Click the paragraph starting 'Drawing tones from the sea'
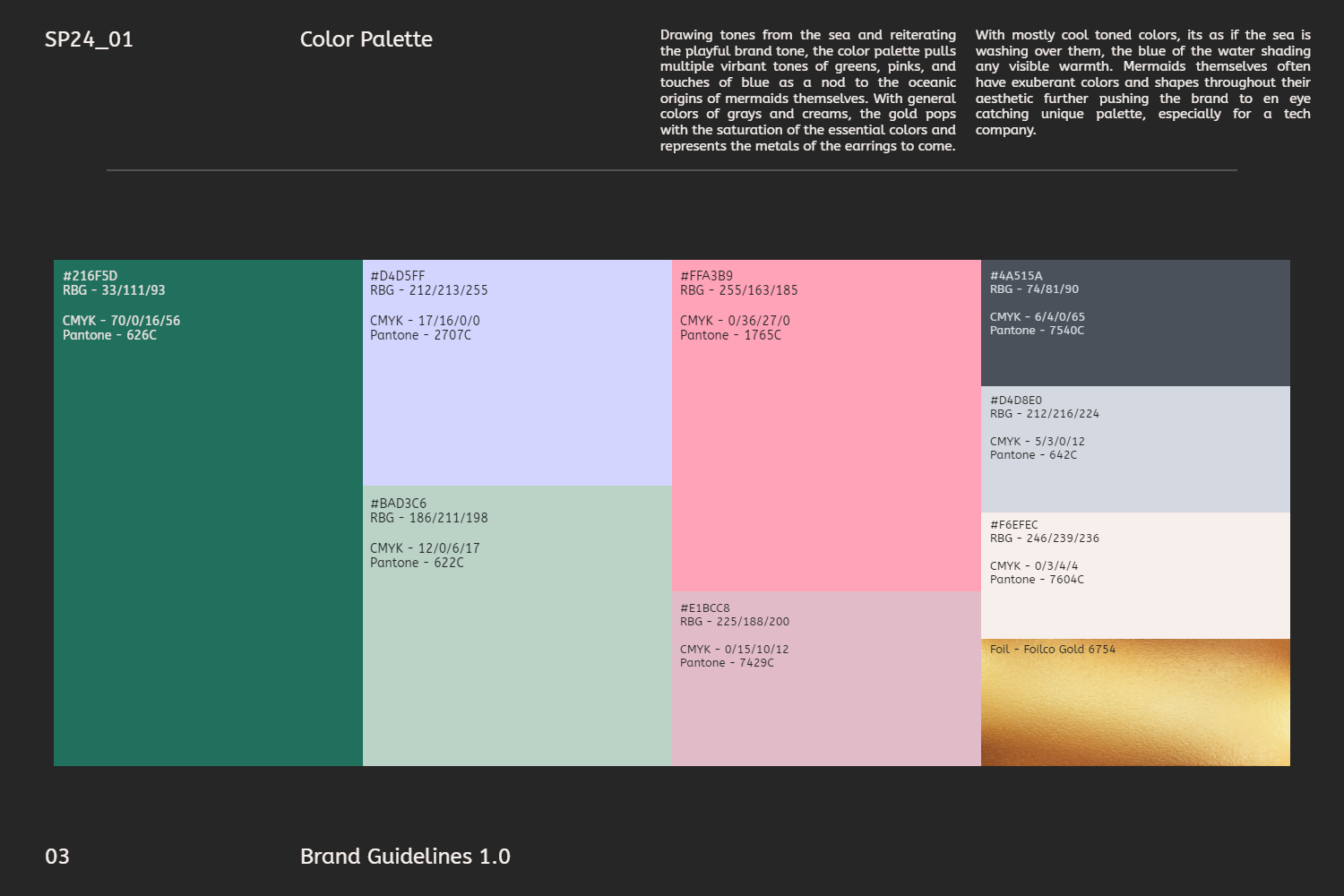 click(x=808, y=90)
